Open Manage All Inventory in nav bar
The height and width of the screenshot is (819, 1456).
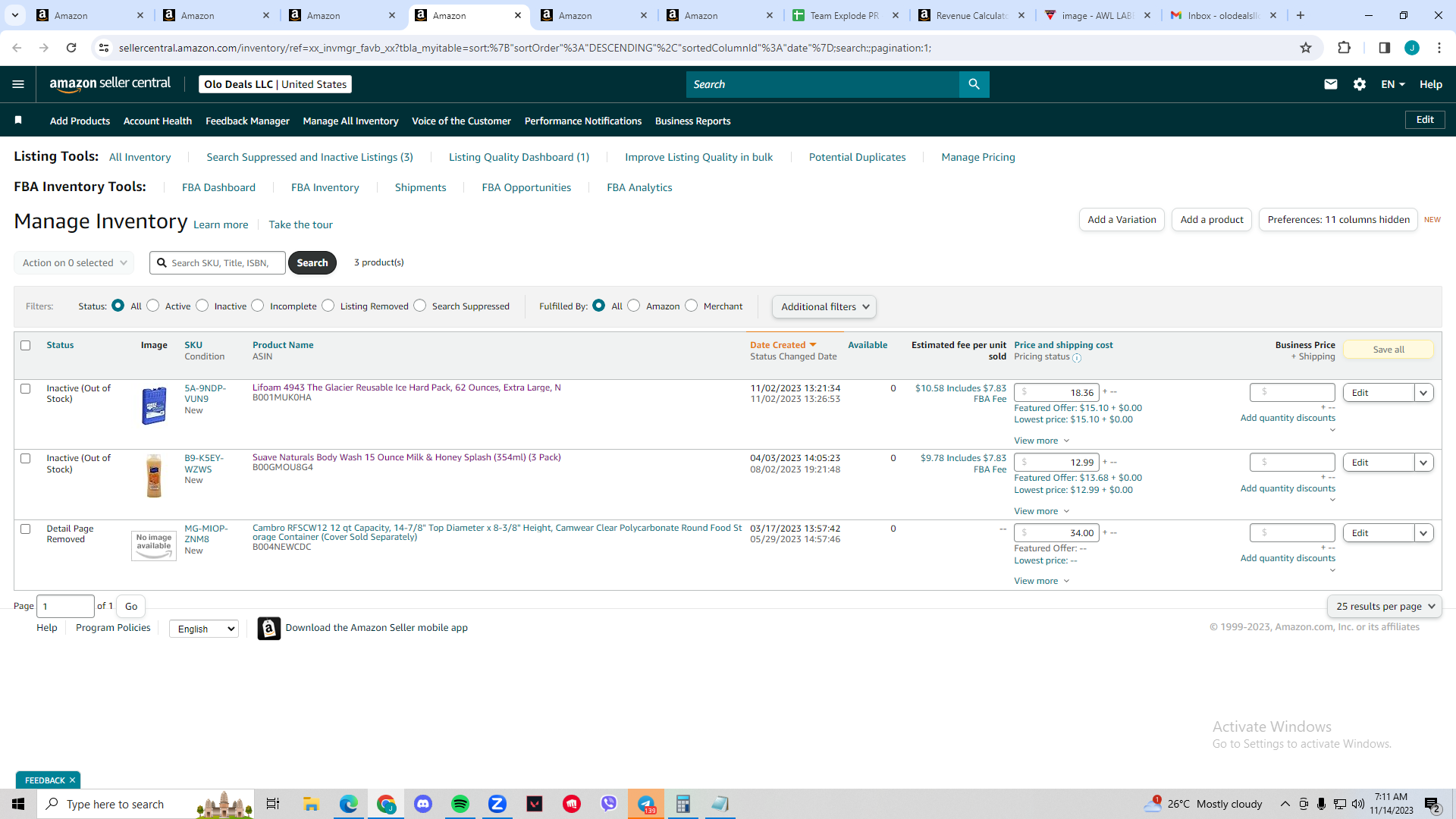(x=350, y=121)
